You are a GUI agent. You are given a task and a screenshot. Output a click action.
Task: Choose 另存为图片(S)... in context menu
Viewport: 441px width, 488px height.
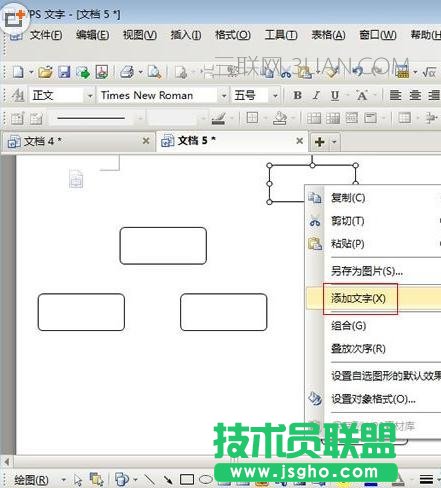[373, 271]
